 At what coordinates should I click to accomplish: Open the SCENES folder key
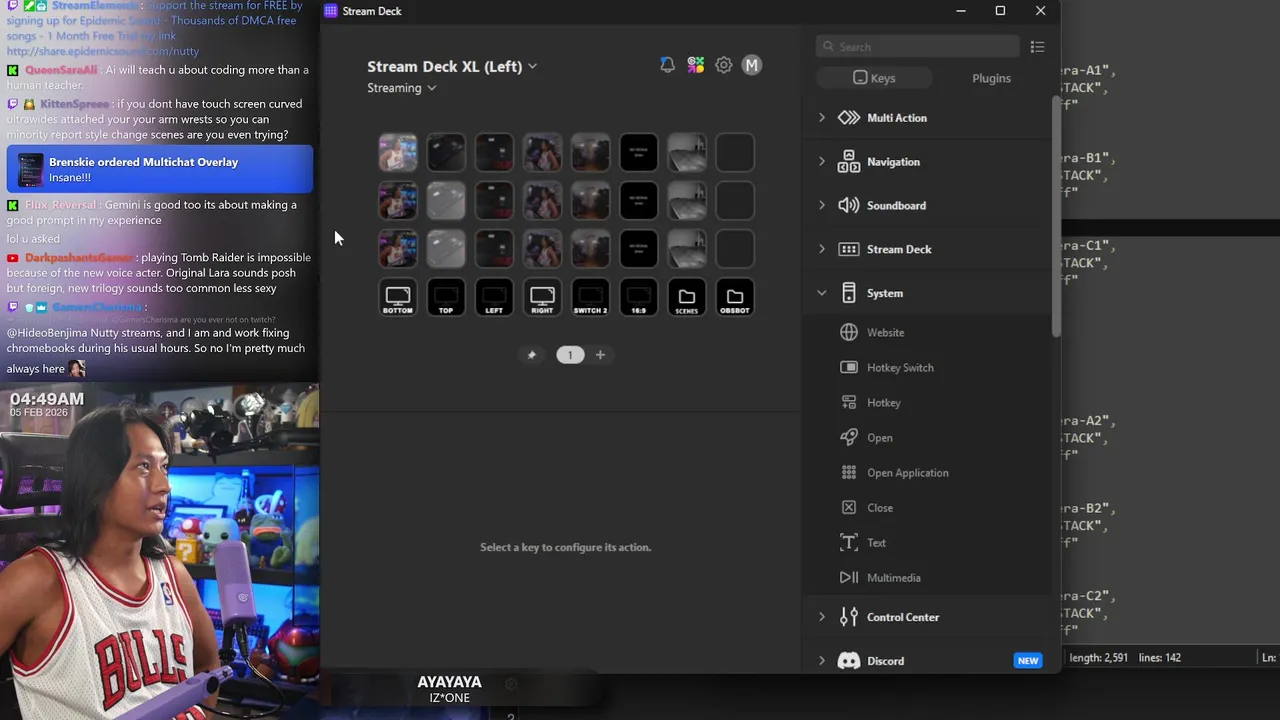point(686,298)
